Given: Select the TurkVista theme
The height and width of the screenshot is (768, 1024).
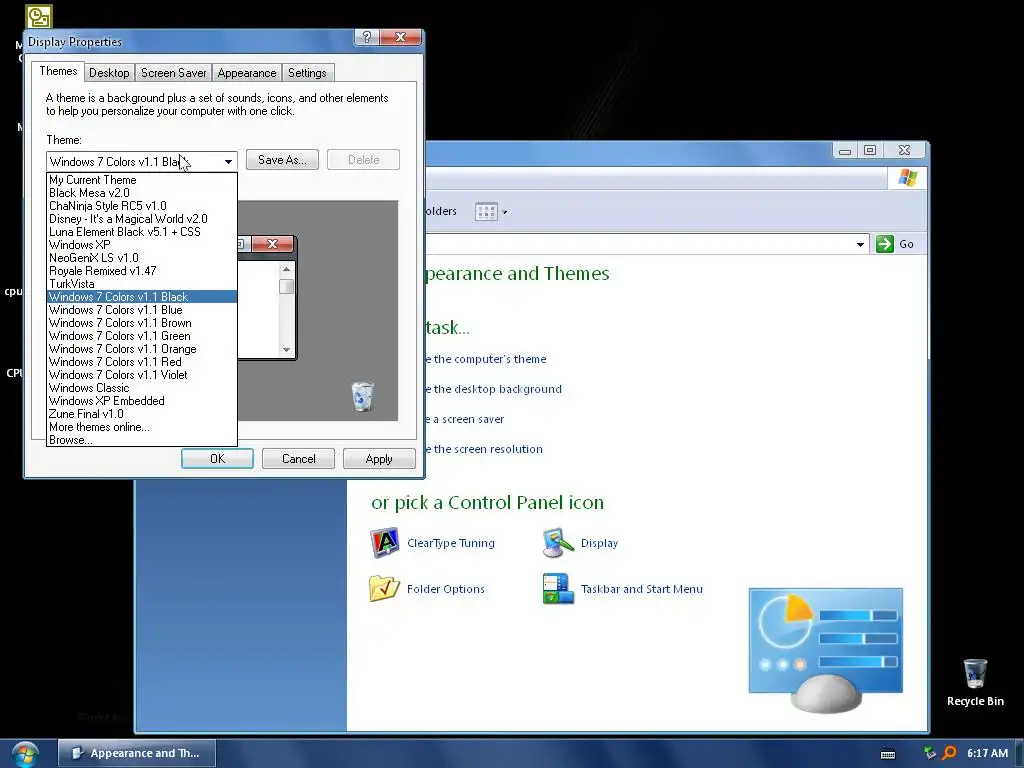Looking at the screenshot, I should [x=142, y=284].
